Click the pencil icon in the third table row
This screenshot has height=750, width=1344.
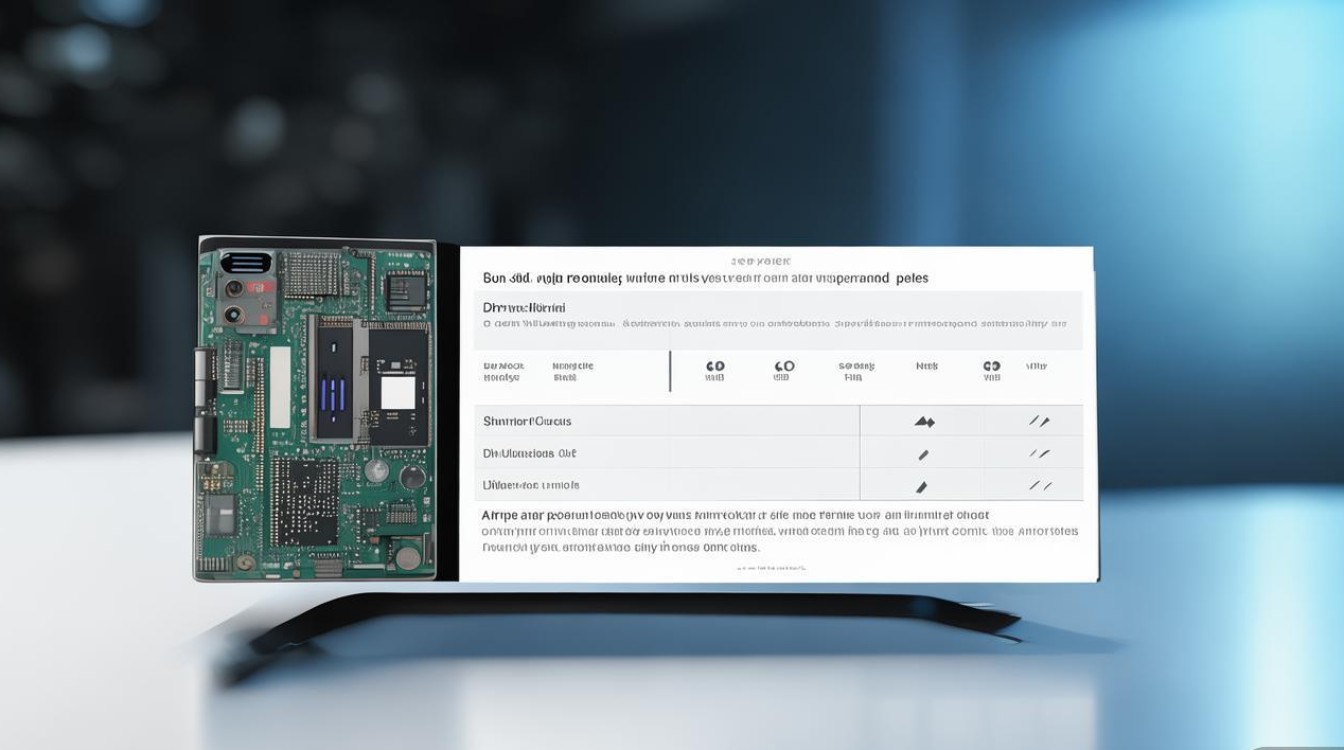click(922, 487)
